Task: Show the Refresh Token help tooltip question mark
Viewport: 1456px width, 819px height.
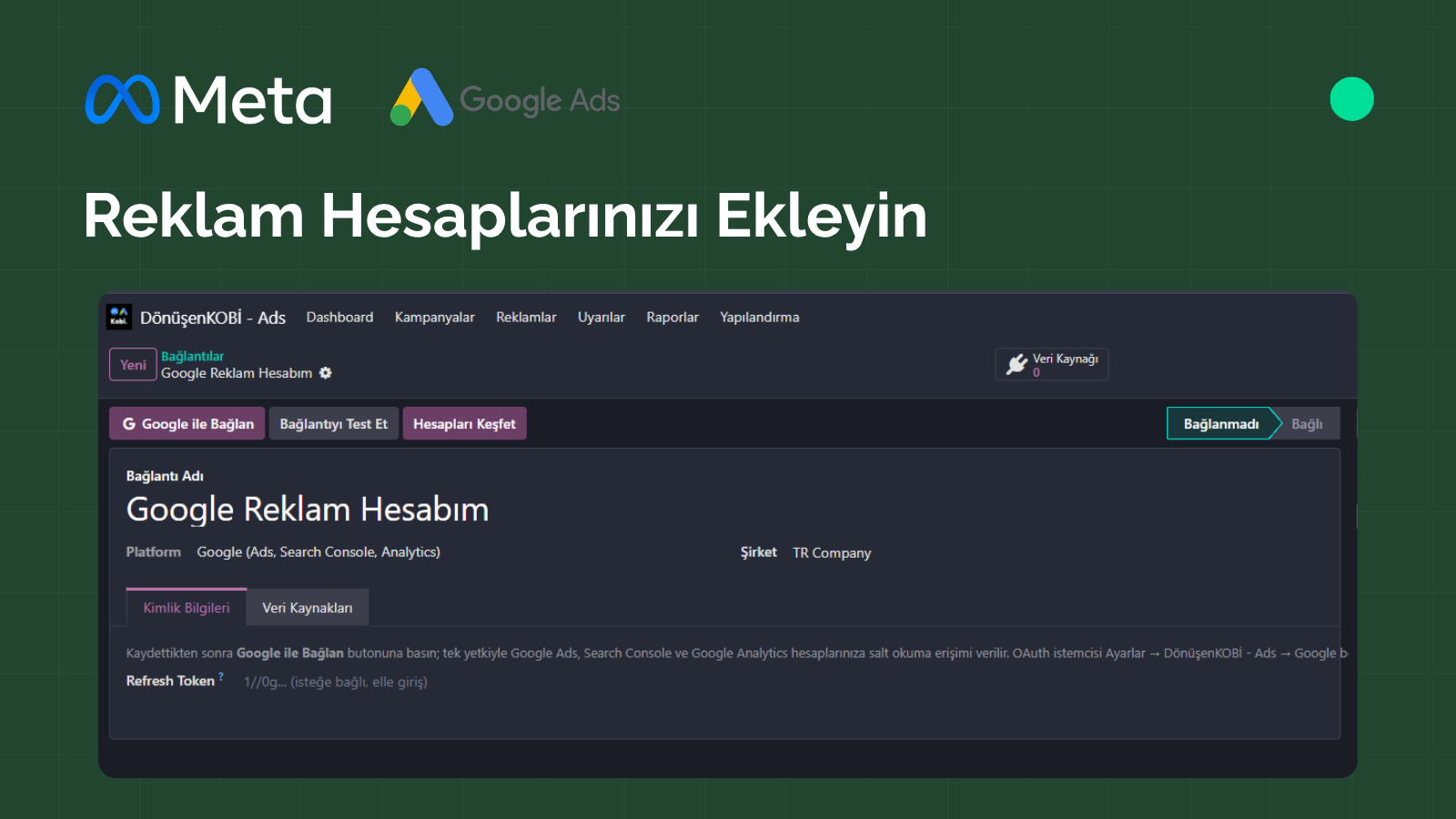Action: (x=221, y=676)
